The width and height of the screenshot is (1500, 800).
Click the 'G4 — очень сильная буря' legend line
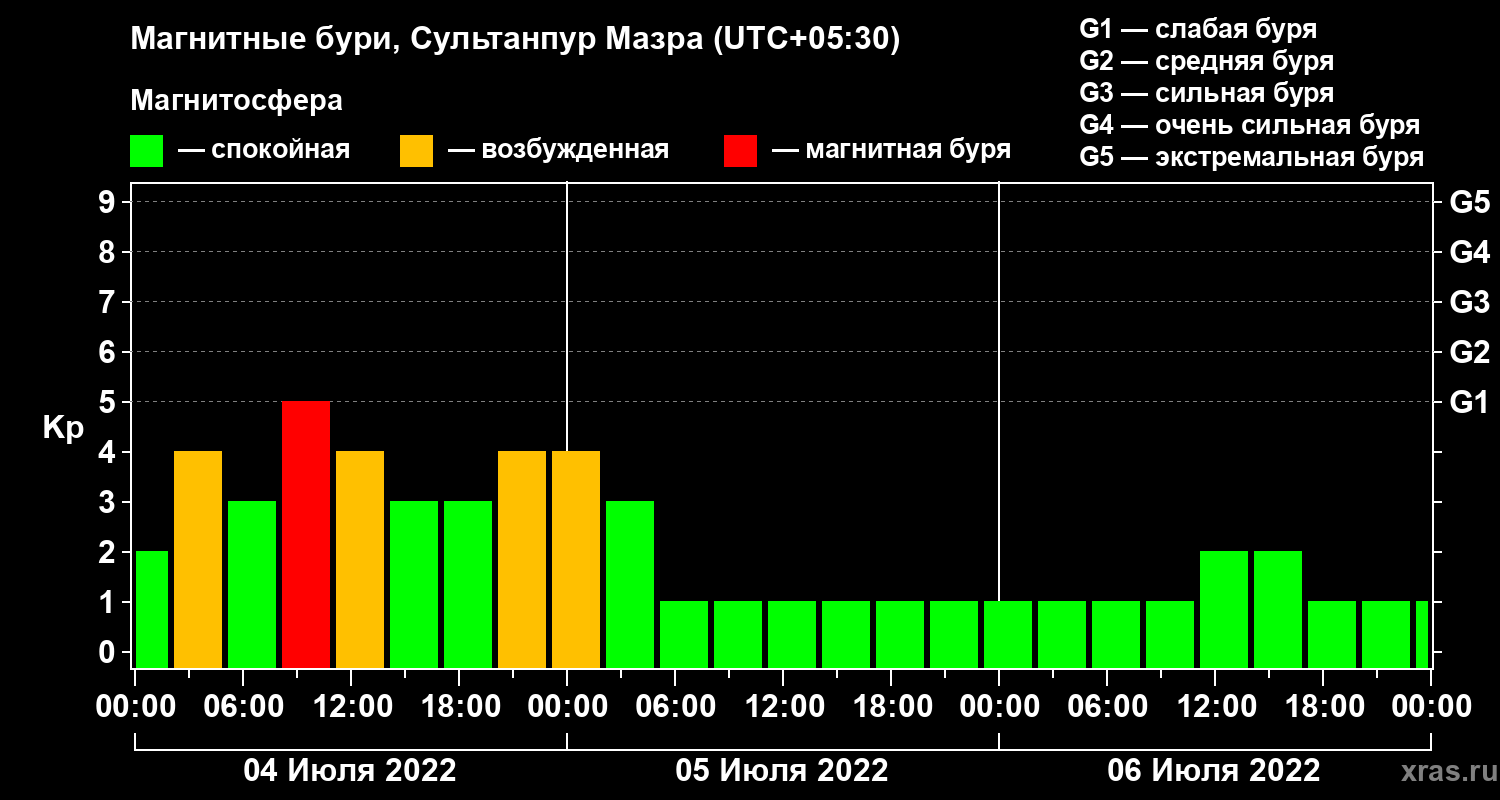tap(1250, 125)
